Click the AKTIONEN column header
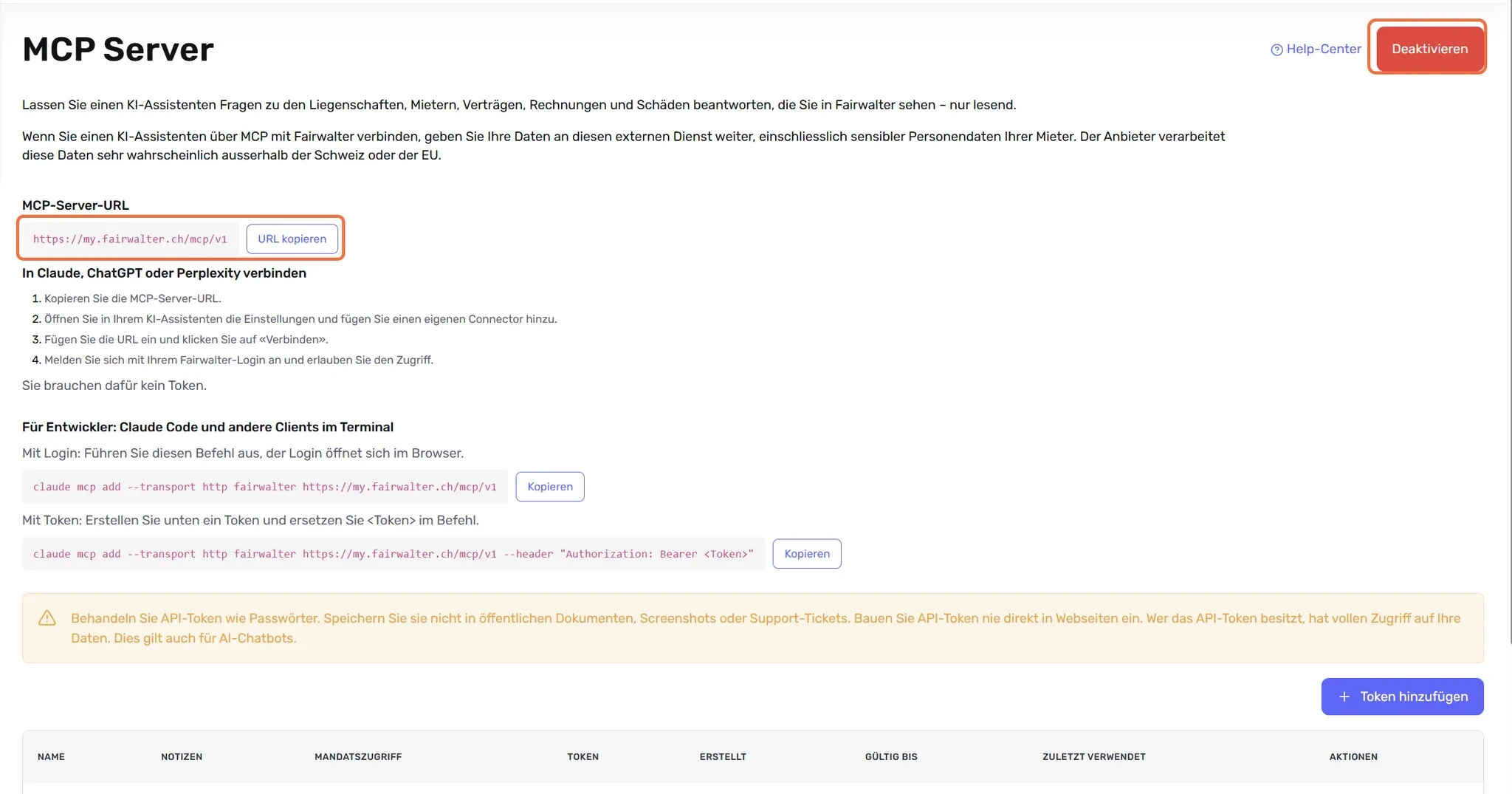Viewport: 1512px width, 794px height. pyautogui.click(x=1353, y=756)
